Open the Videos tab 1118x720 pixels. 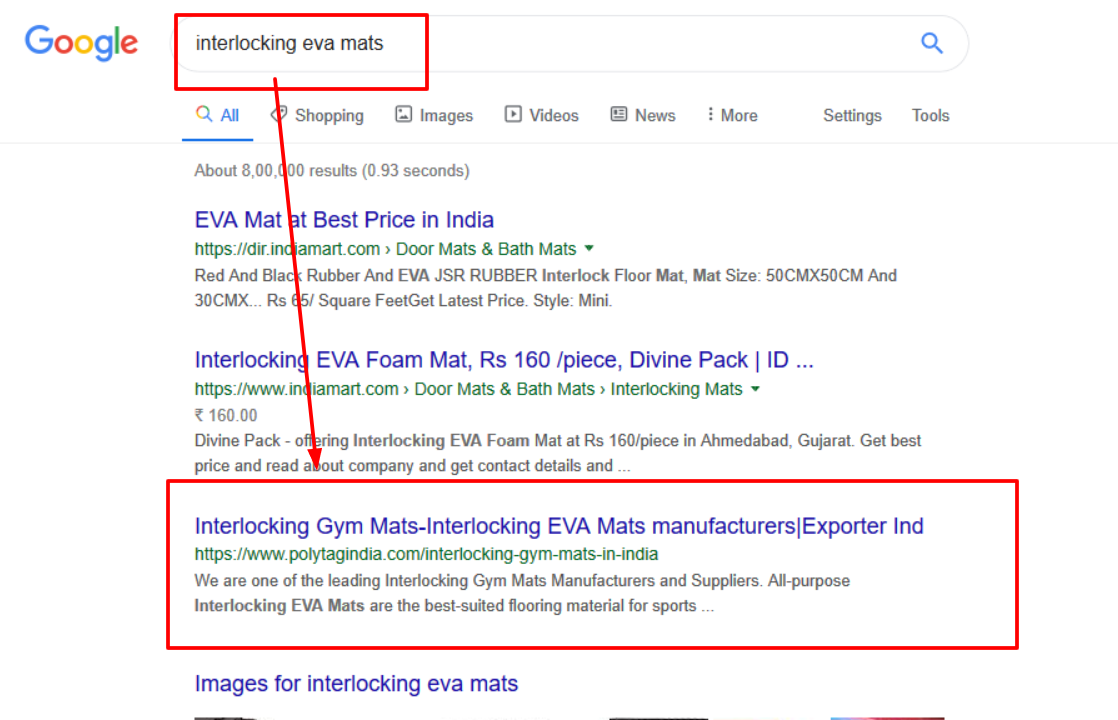pos(542,115)
